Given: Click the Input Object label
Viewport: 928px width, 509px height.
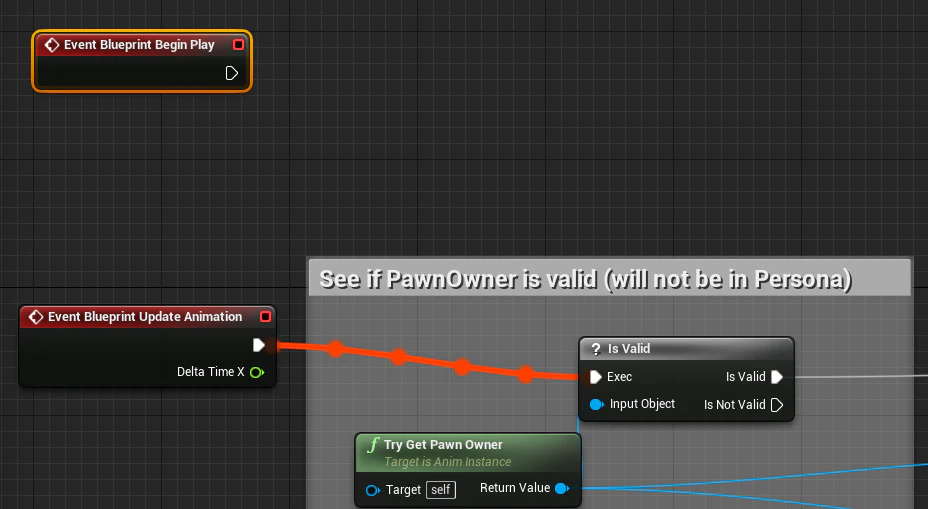Looking at the screenshot, I should [642, 404].
